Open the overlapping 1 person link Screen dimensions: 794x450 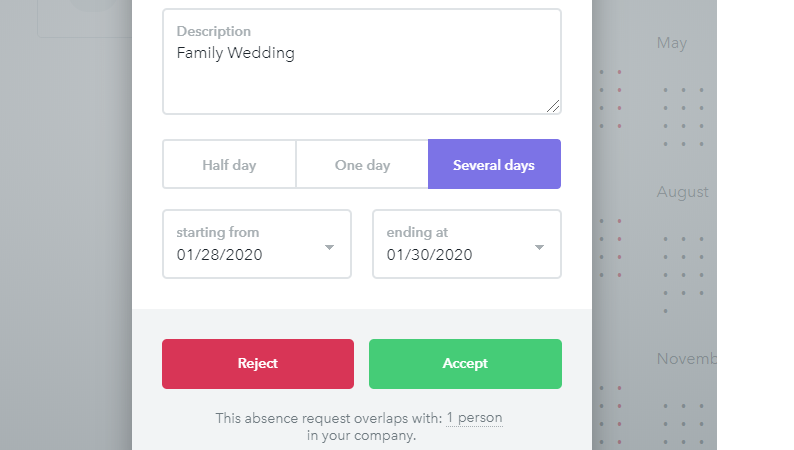click(x=474, y=418)
